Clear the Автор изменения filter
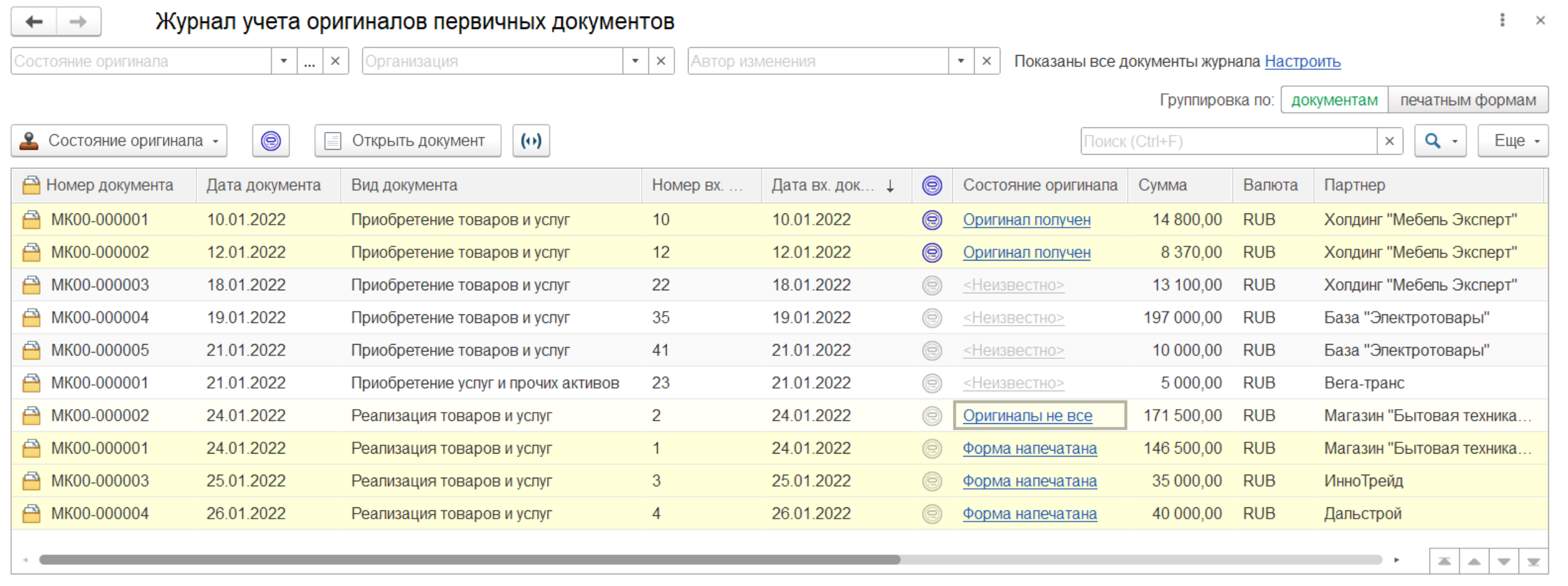This screenshot has width=1568, height=586. pos(986,61)
